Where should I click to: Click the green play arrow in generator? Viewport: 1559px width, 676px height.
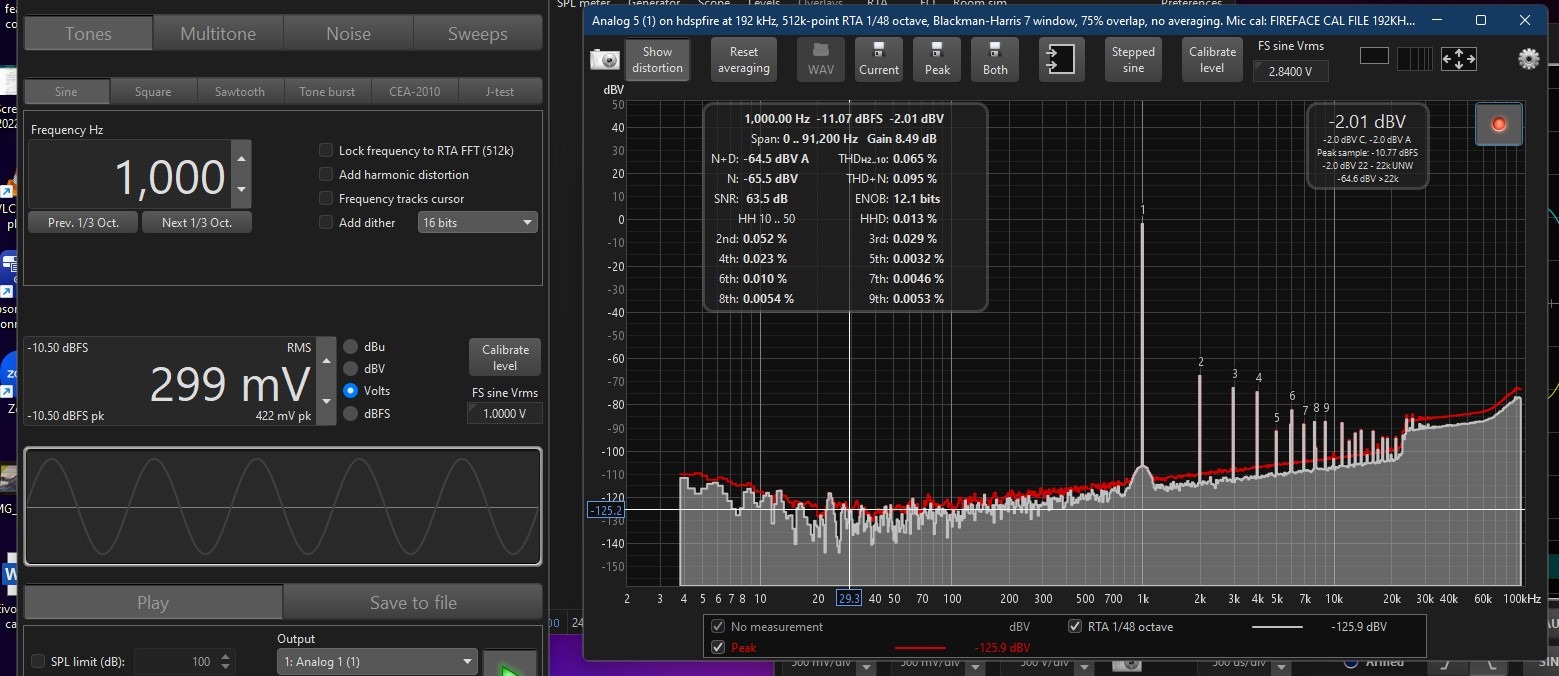point(511,664)
